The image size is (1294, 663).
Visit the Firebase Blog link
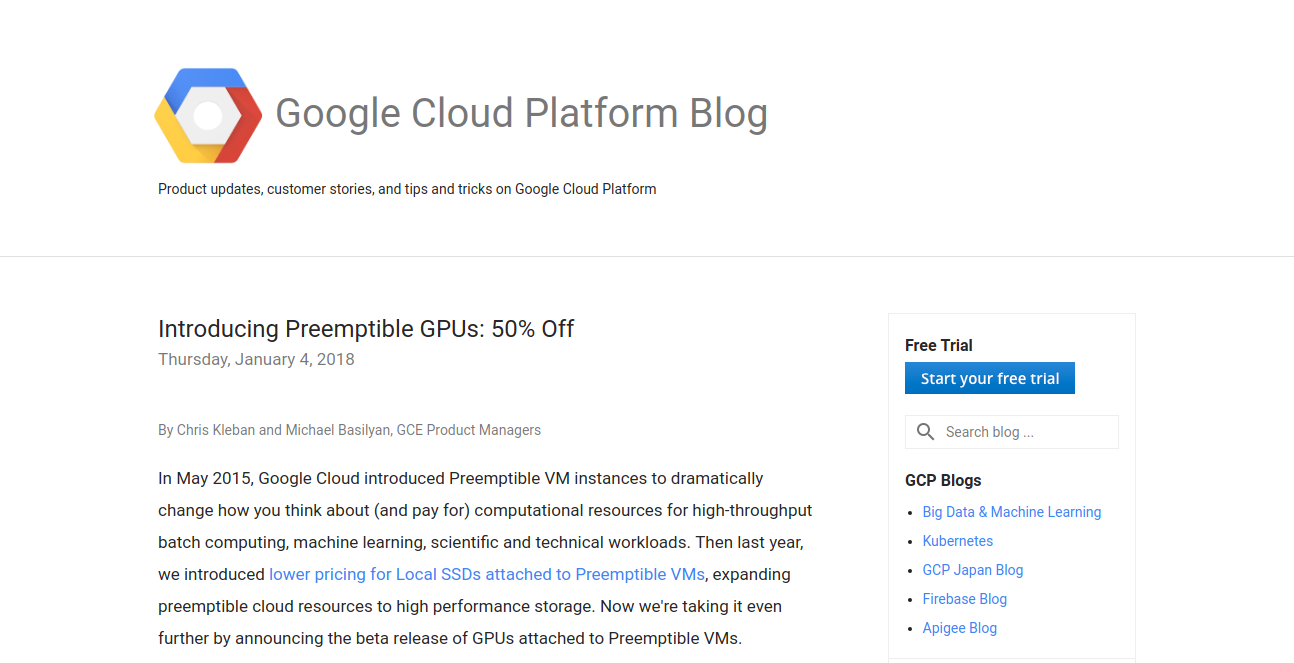pyautogui.click(x=965, y=599)
